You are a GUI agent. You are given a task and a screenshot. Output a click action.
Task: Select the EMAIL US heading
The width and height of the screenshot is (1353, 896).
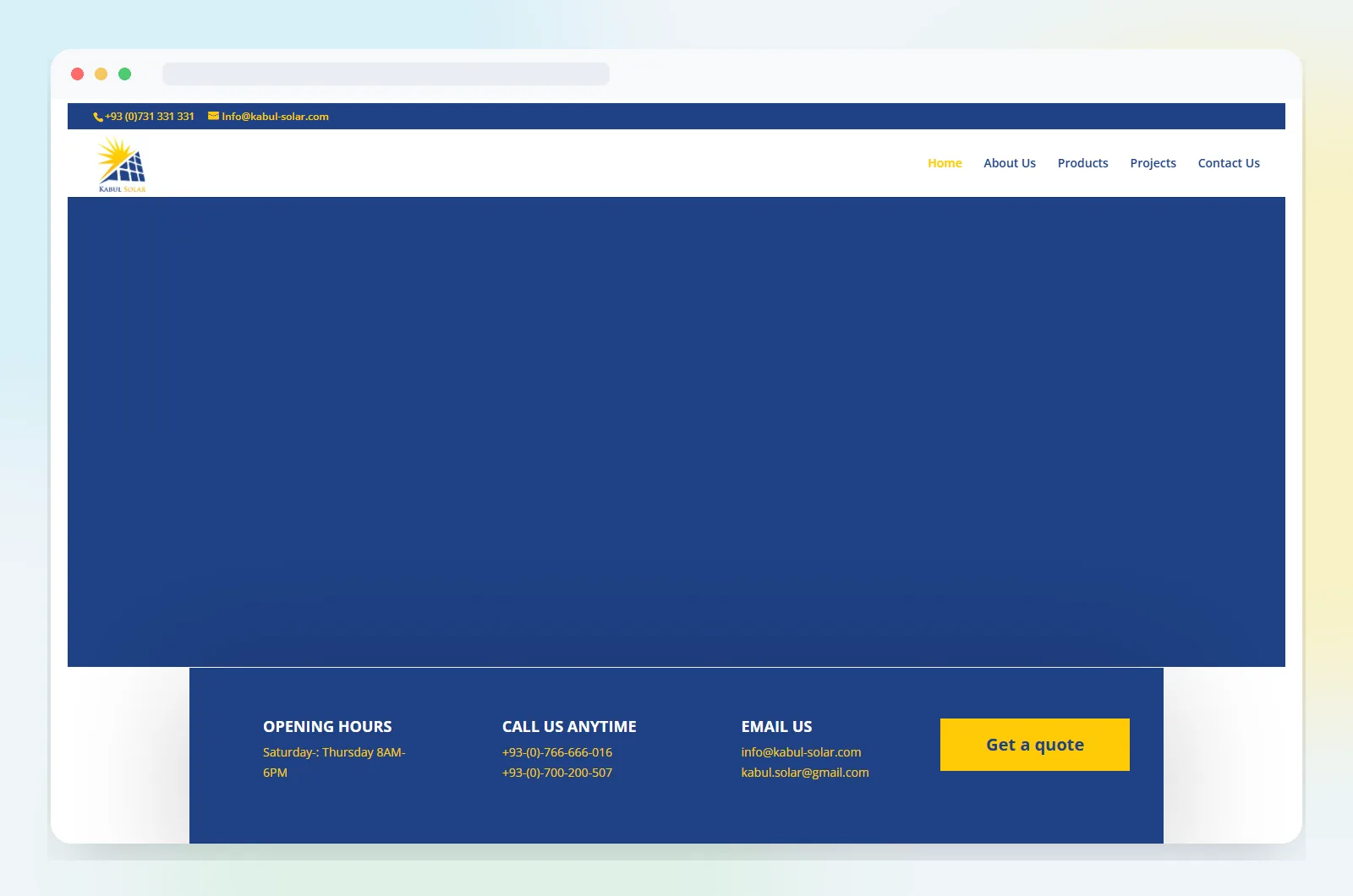point(776,727)
